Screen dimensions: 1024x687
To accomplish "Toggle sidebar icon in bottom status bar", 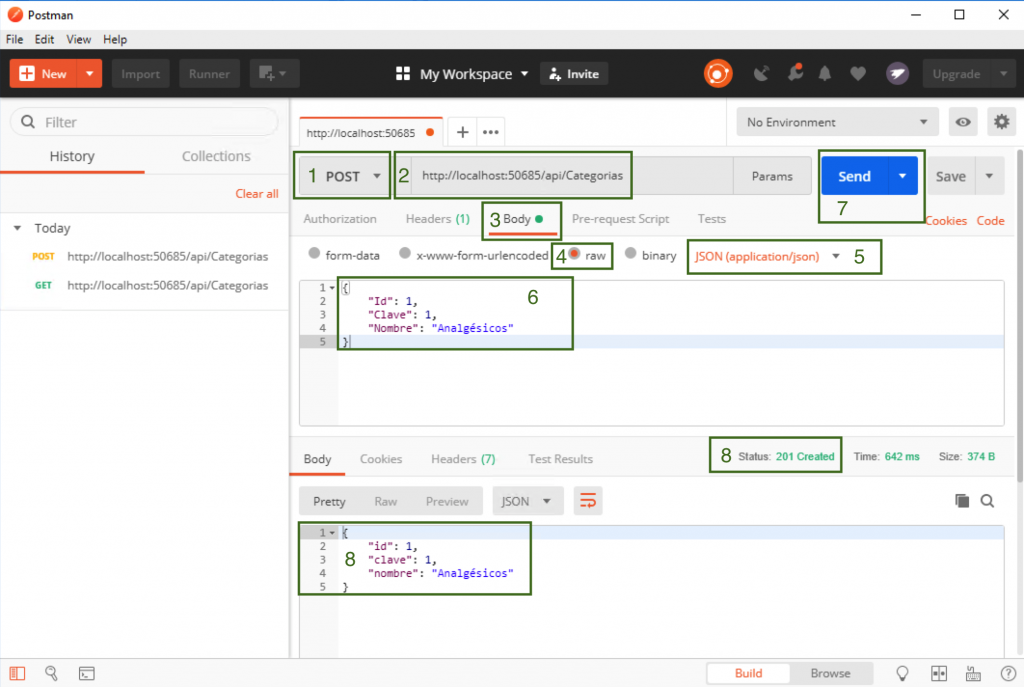I will [x=19, y=673].
